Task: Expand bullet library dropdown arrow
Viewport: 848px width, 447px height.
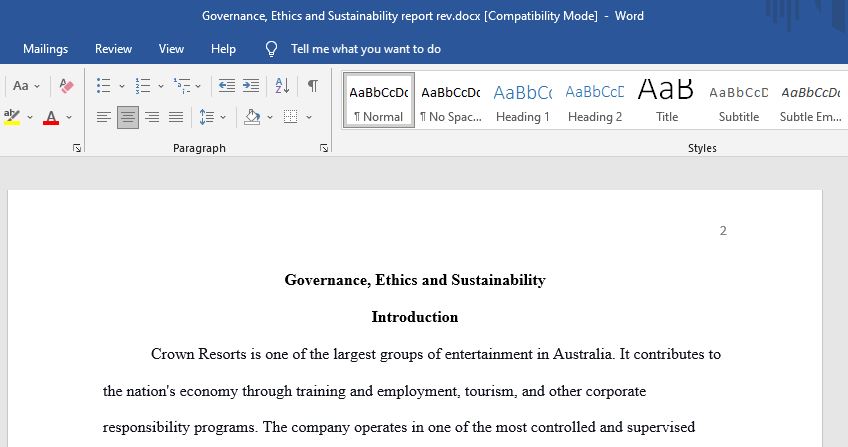Action: (122, 86)
